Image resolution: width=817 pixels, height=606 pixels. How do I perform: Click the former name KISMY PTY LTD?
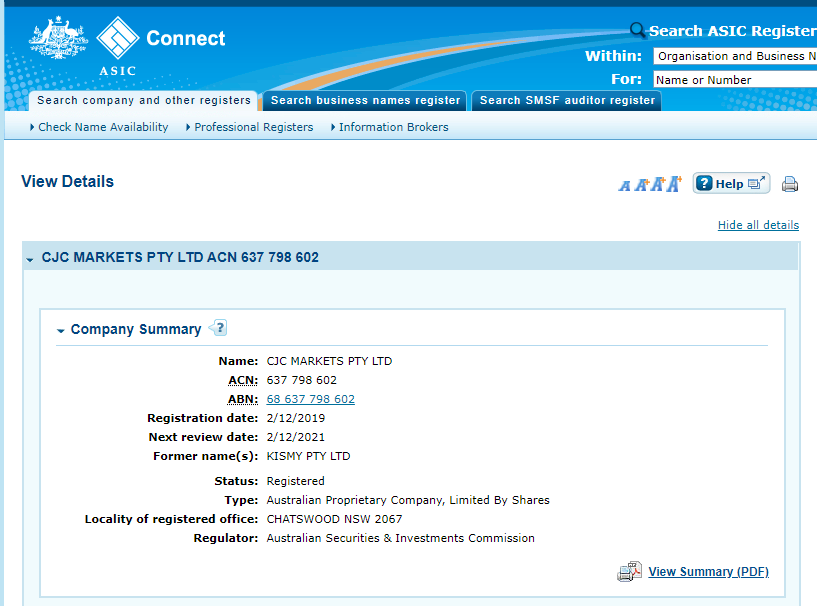(308, 456)
